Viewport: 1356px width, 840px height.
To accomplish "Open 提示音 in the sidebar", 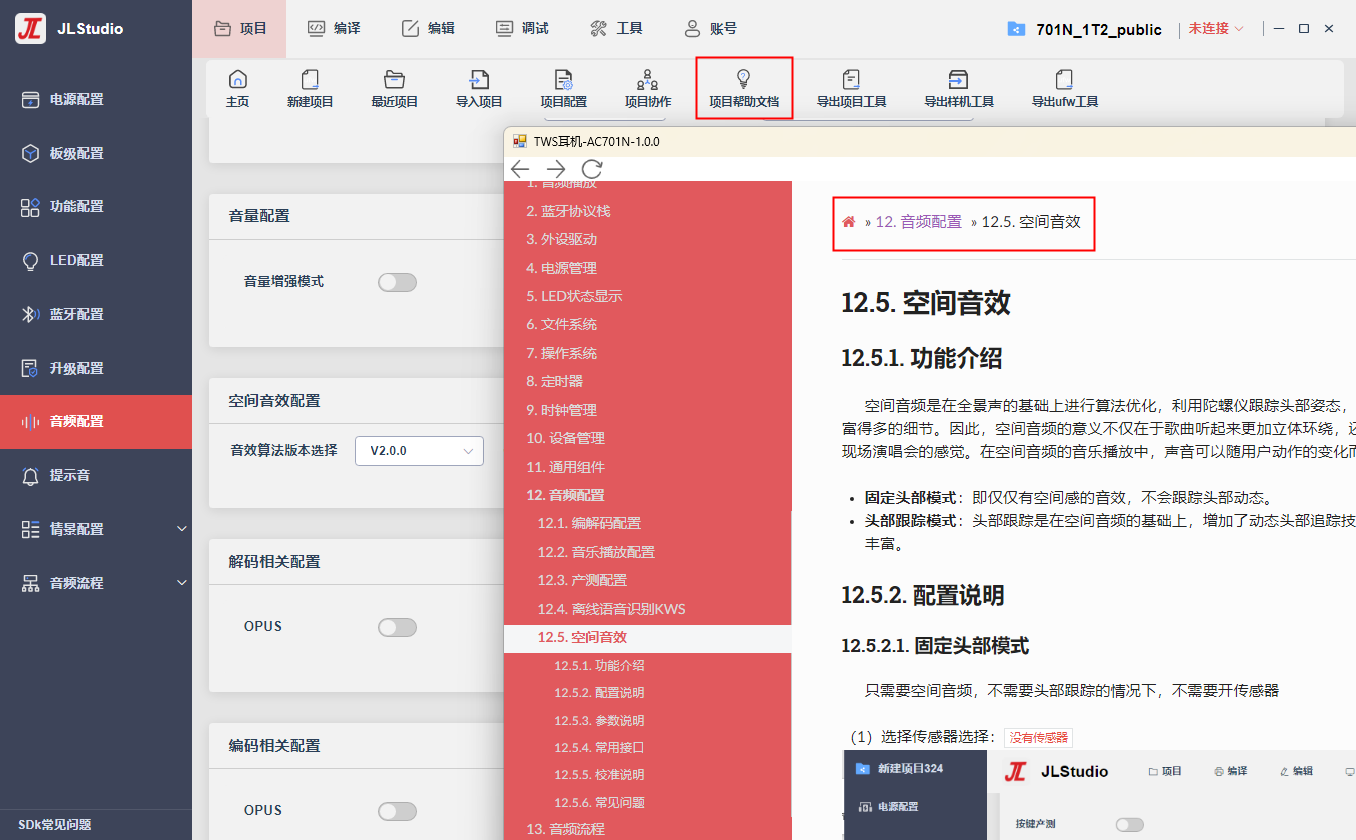I will coord(96,475).
